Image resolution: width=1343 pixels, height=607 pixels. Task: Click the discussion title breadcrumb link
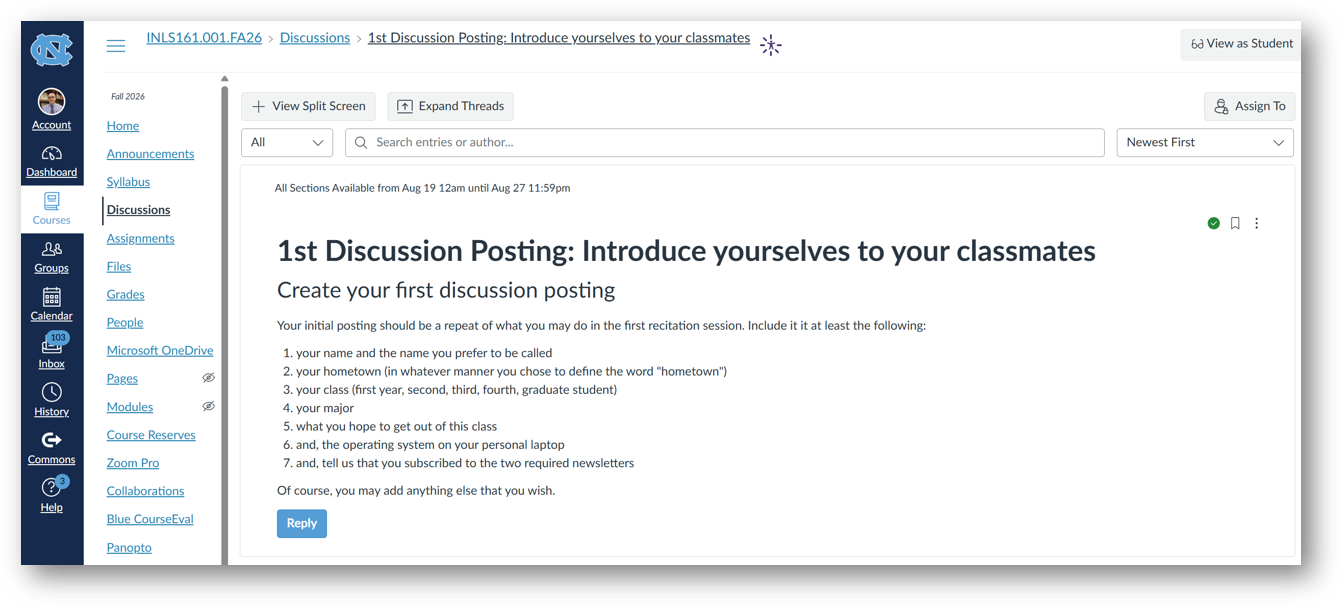(559, 38)
